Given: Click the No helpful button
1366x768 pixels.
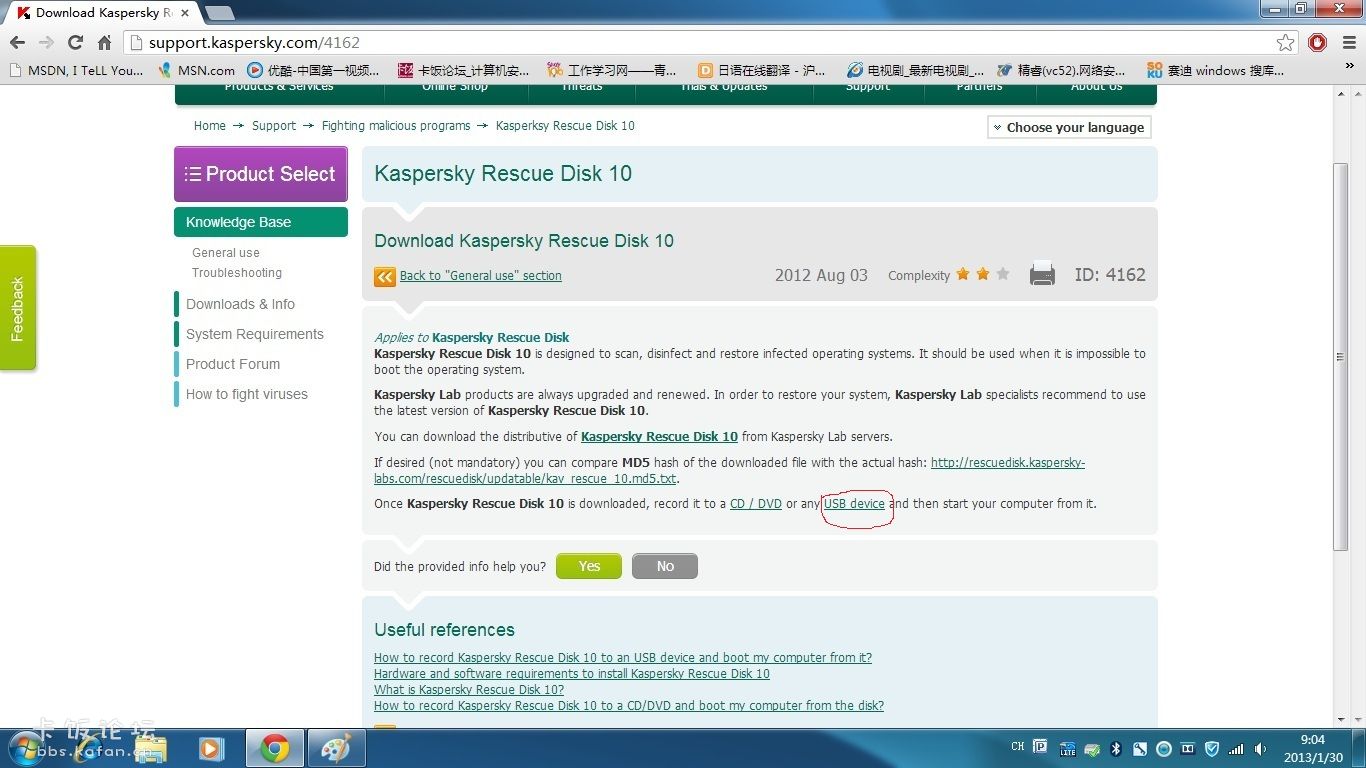Looking at the screenshot, I should click(x=665, y=566).
